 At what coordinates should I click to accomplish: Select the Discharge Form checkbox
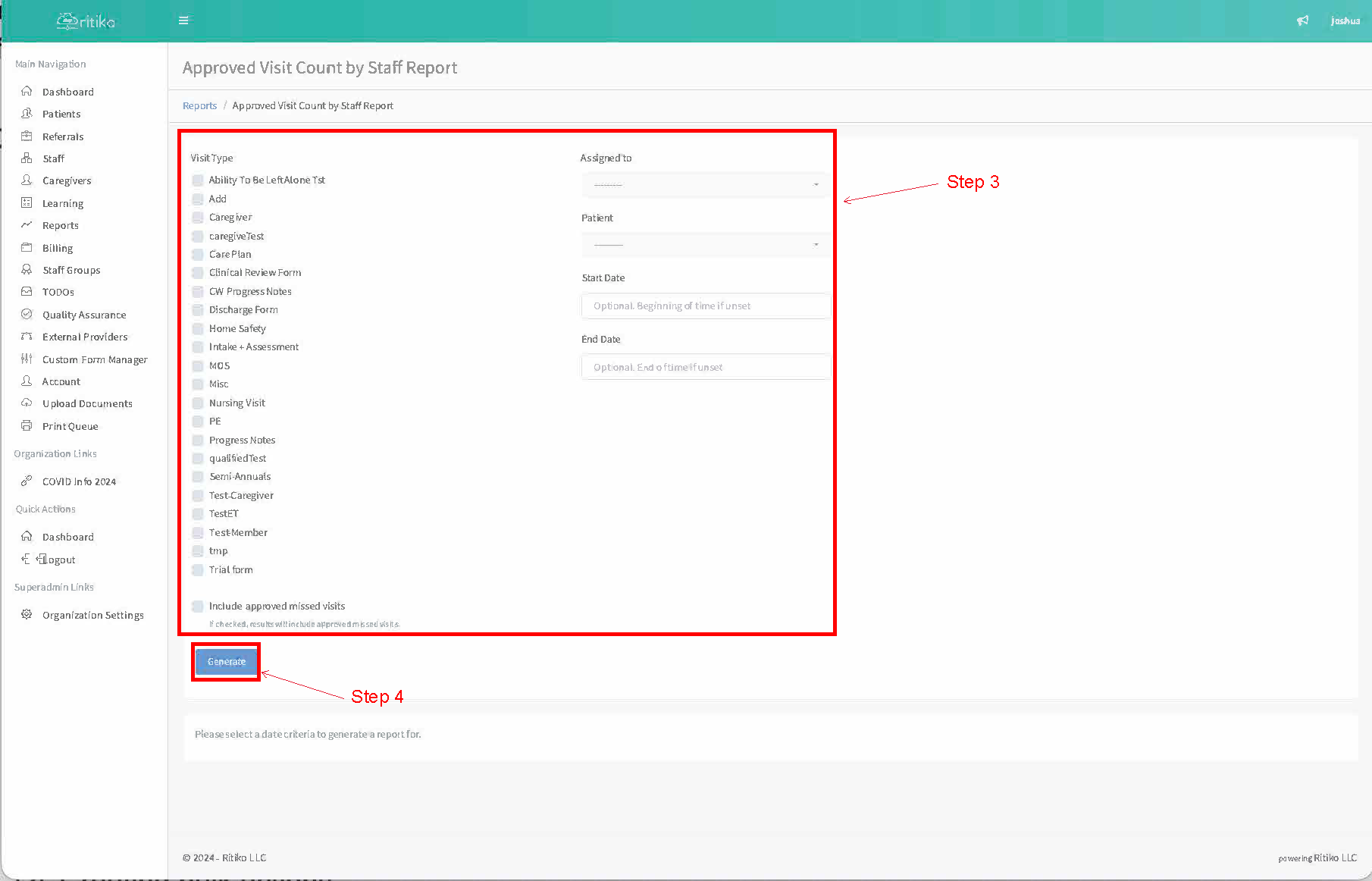click(x=198, y=310)
